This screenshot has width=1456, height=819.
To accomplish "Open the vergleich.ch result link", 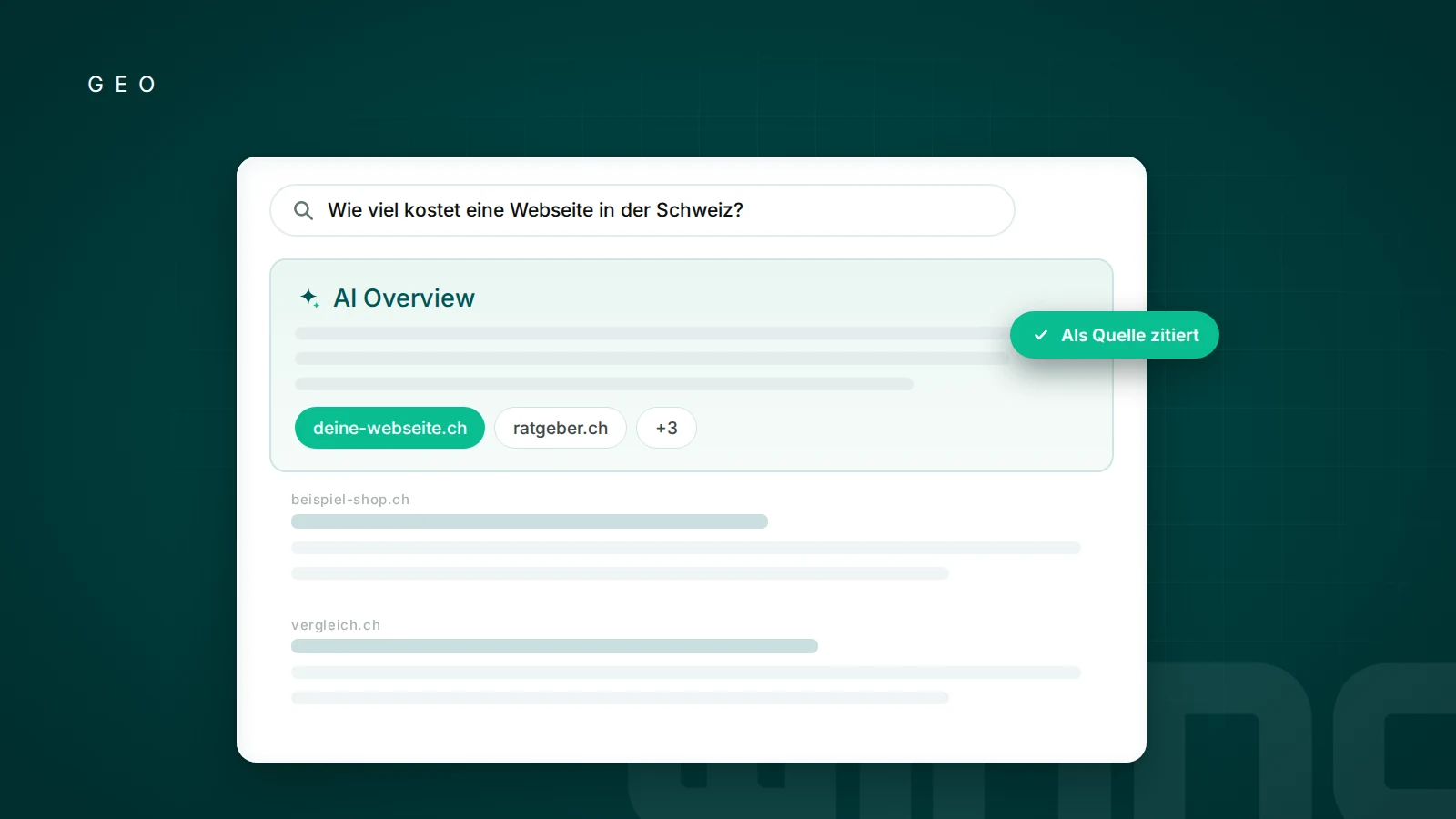I will (336, 625).
